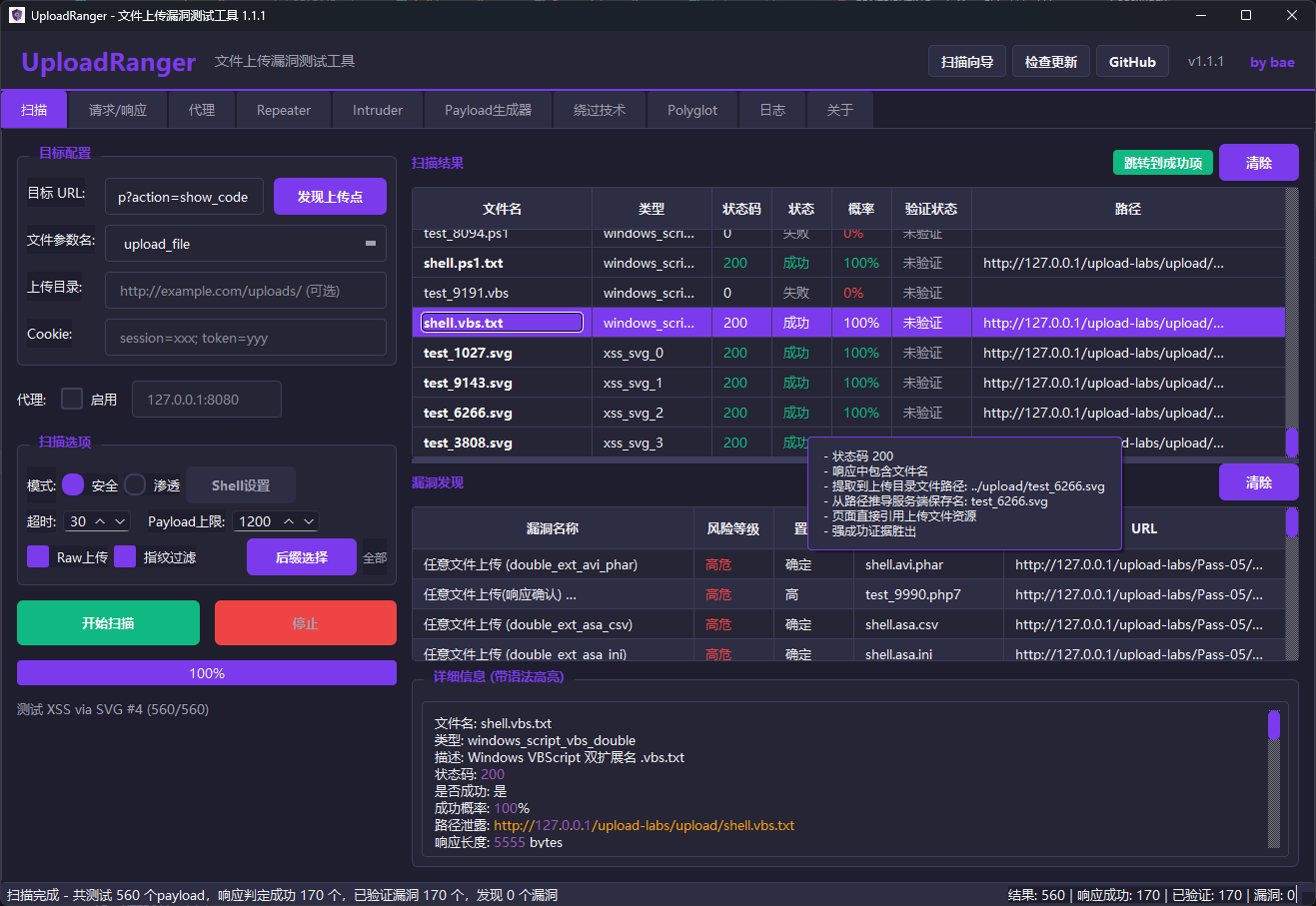This screenshot has height=906, width=1316.
Task: Clear scan results with 清除 button
Action: (1259, 163)
